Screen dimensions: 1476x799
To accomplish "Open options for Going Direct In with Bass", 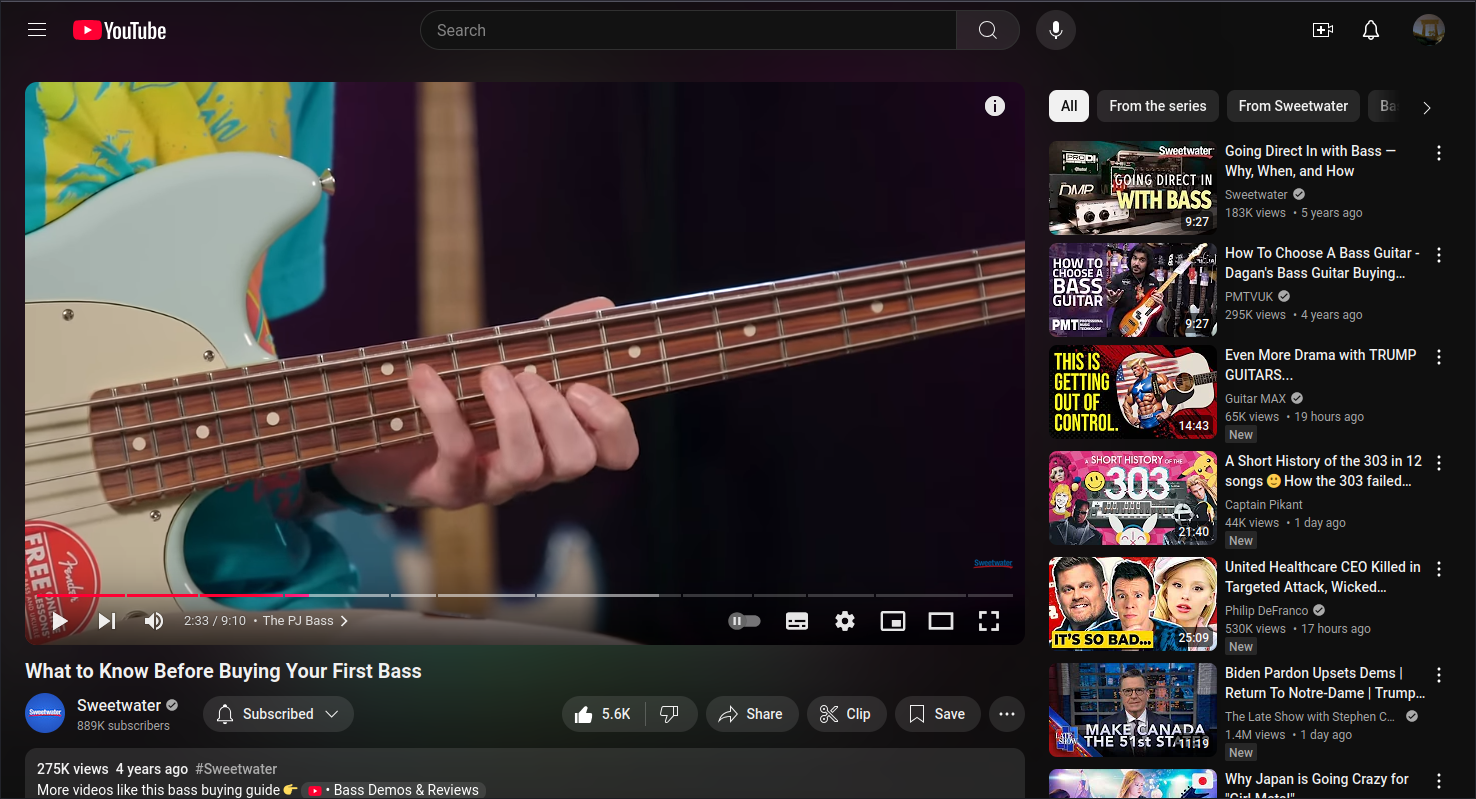I will tap(1439, 153).
